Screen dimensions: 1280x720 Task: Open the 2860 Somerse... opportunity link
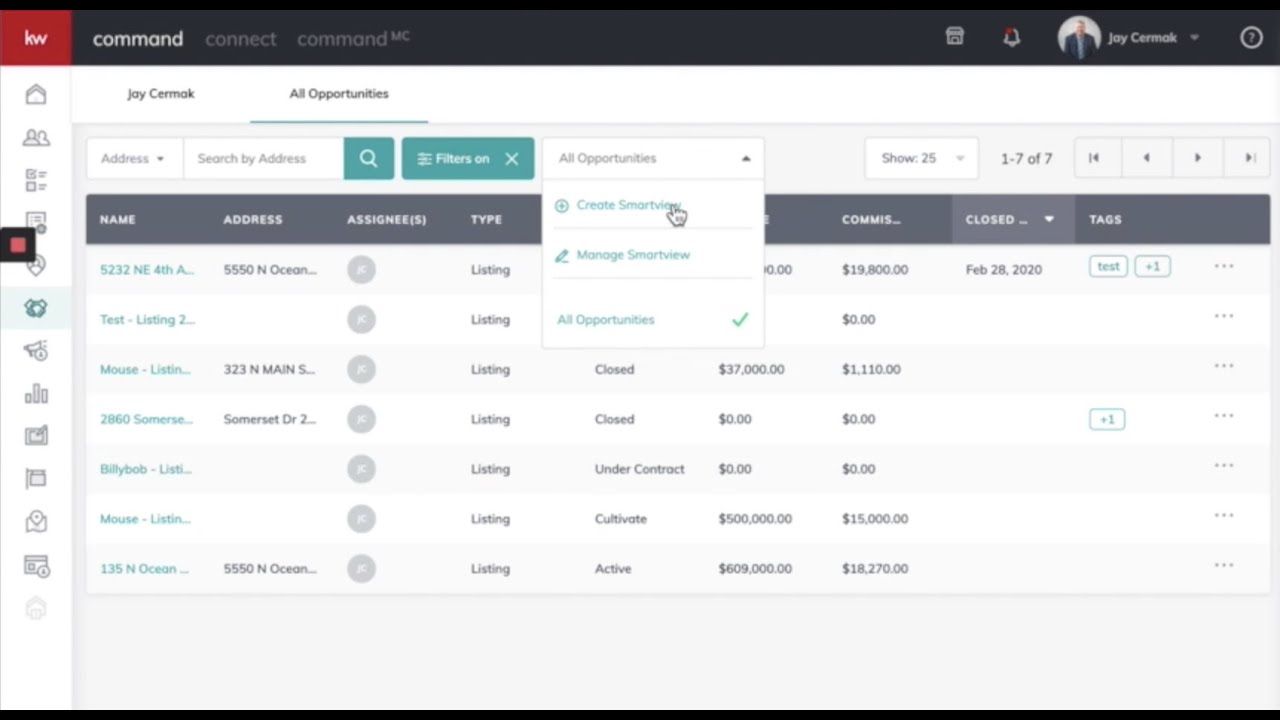tap(146, 419)
